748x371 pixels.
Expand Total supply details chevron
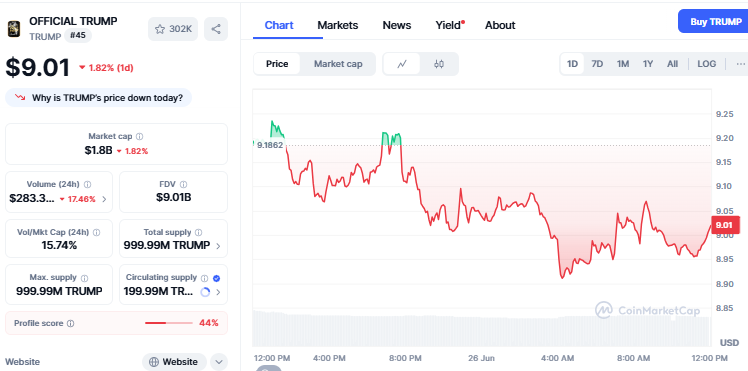218,246
